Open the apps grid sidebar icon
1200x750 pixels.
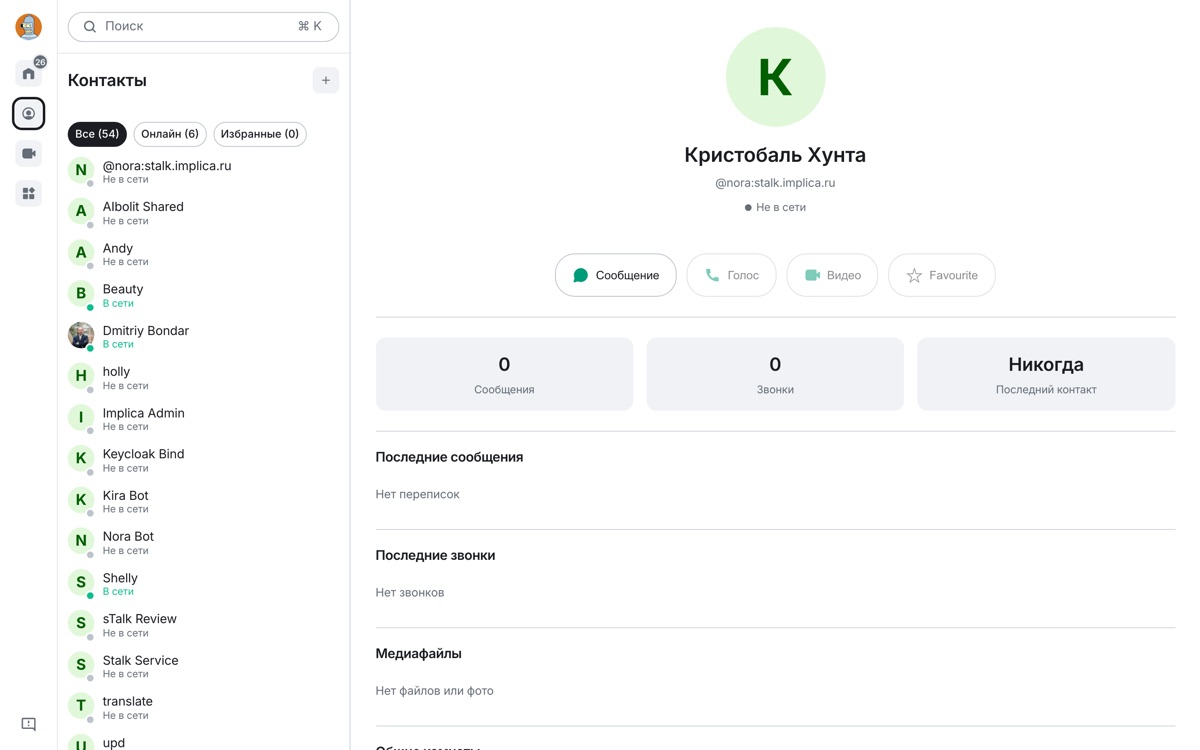tap(29, 193)
